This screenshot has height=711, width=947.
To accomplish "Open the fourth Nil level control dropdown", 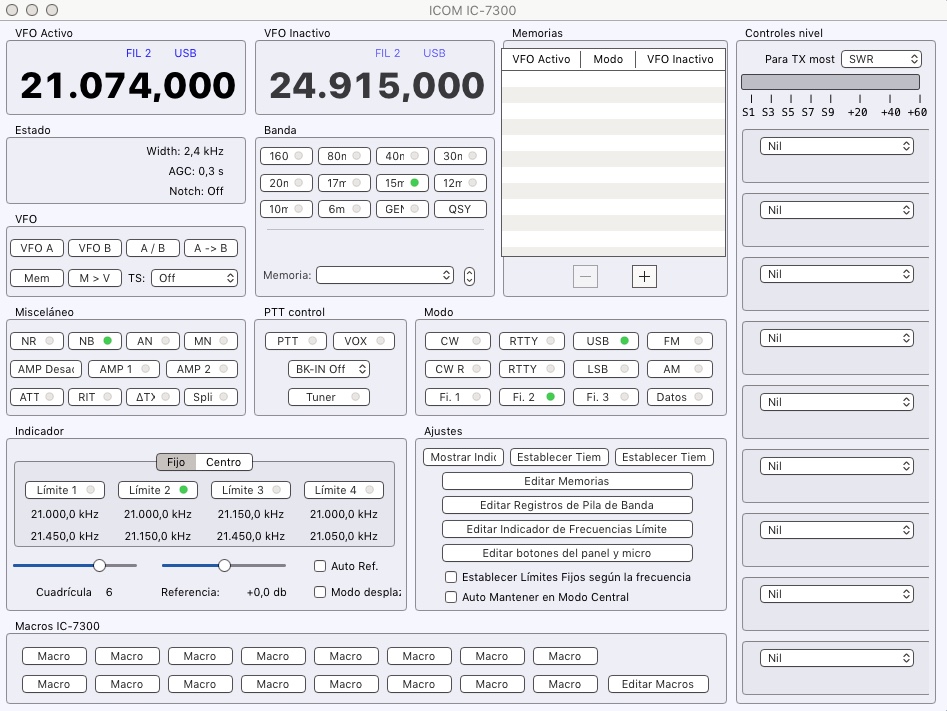I will click(x=836, y=338).
